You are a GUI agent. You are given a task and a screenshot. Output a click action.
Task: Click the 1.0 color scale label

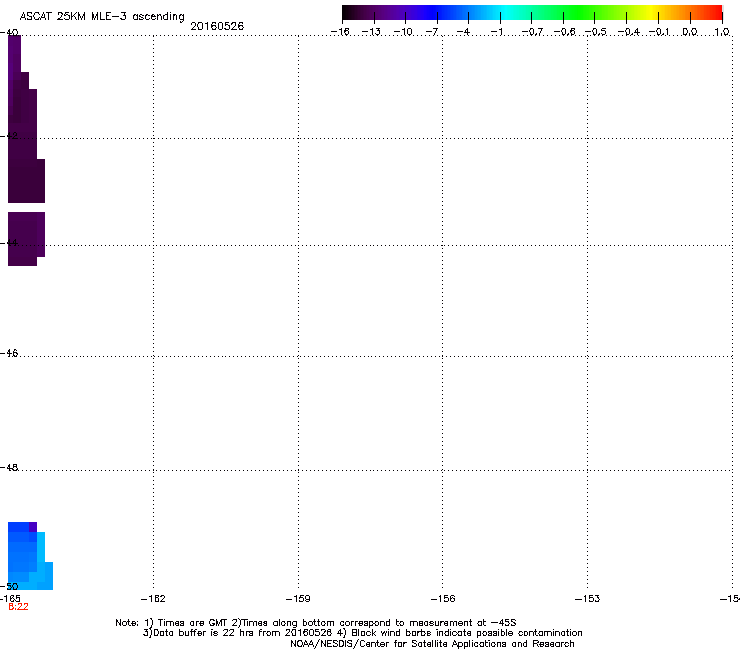coord(722,32)
